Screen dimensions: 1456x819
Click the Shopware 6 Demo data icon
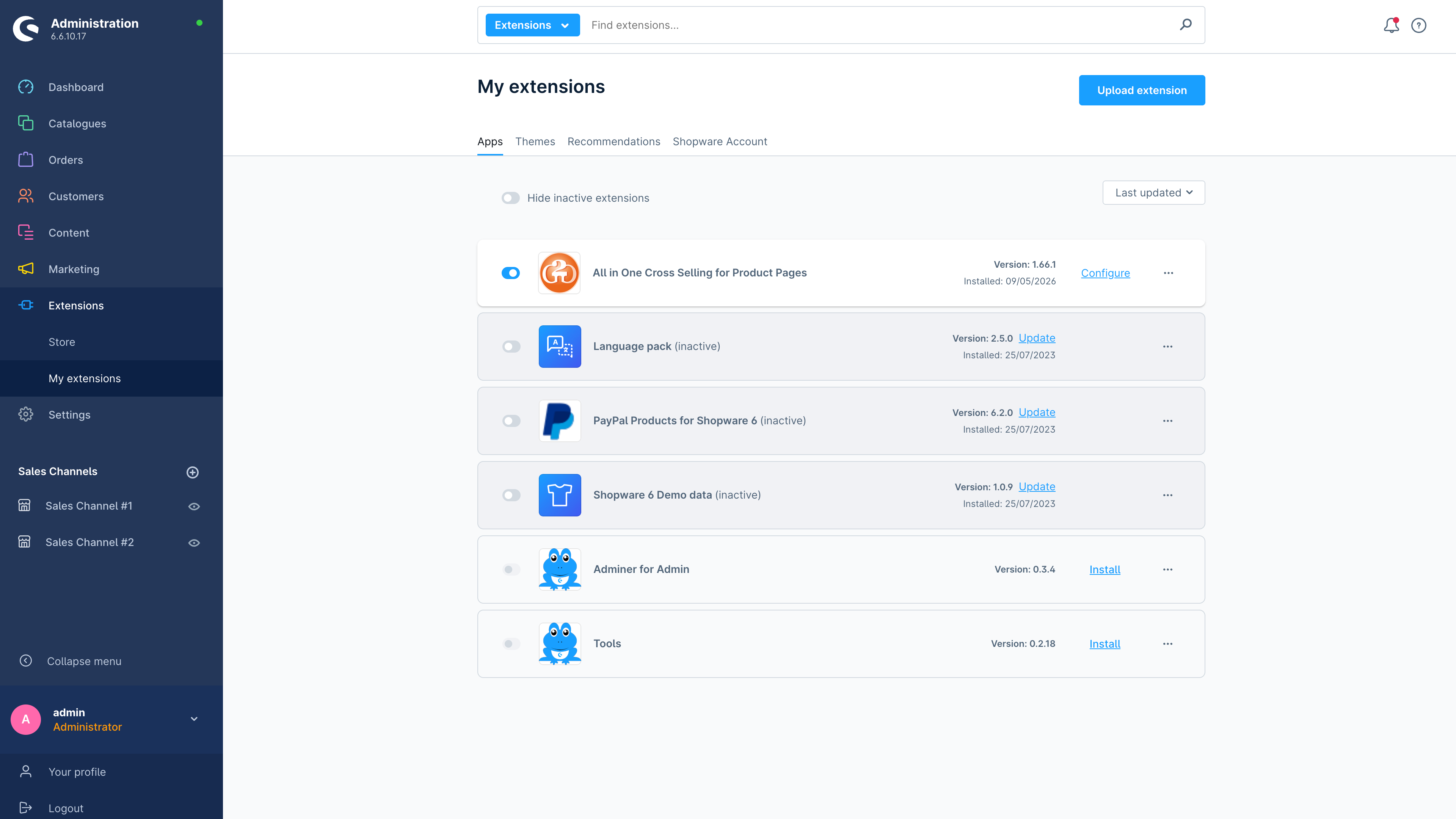click(560, 495)
